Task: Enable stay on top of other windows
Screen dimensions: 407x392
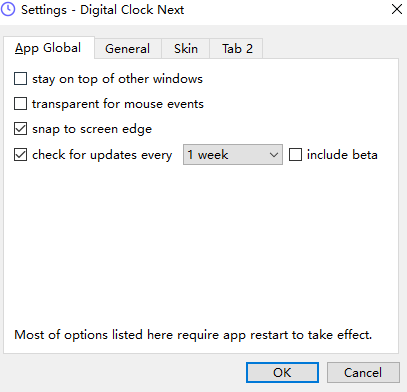Action: click(20, 79)
